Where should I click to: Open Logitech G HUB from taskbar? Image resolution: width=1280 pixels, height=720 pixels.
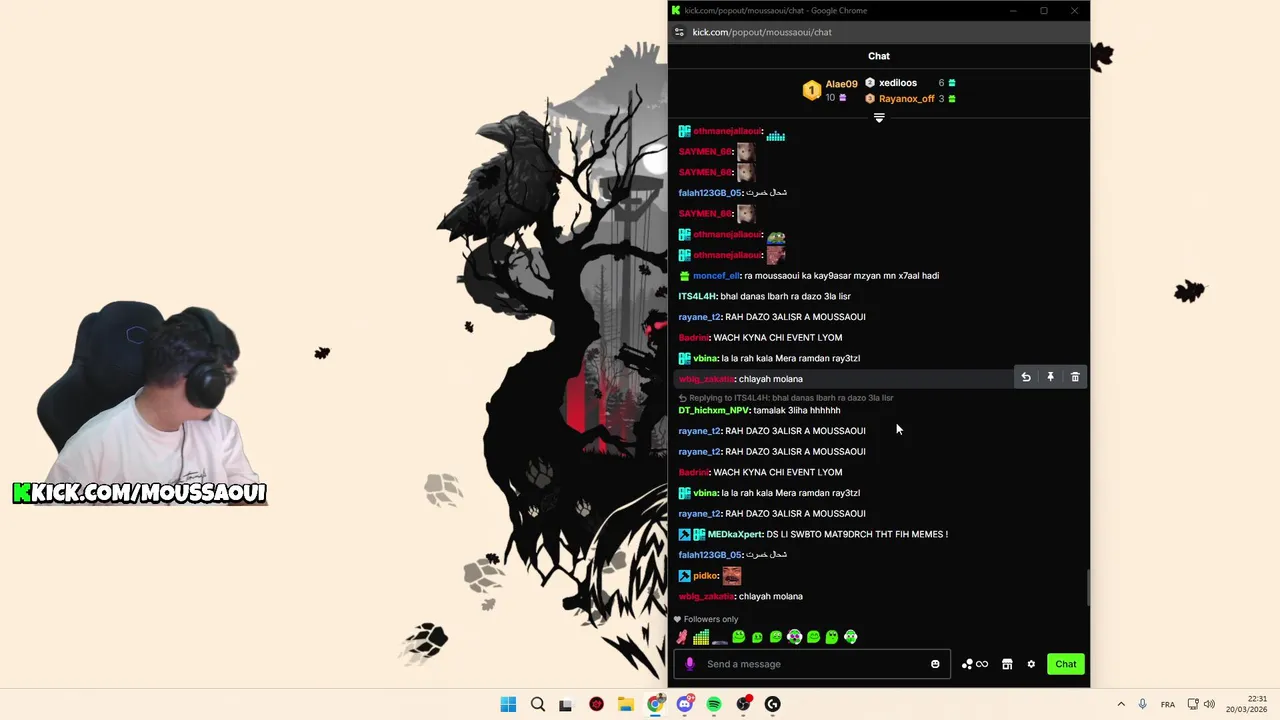[x=772, y=704]
